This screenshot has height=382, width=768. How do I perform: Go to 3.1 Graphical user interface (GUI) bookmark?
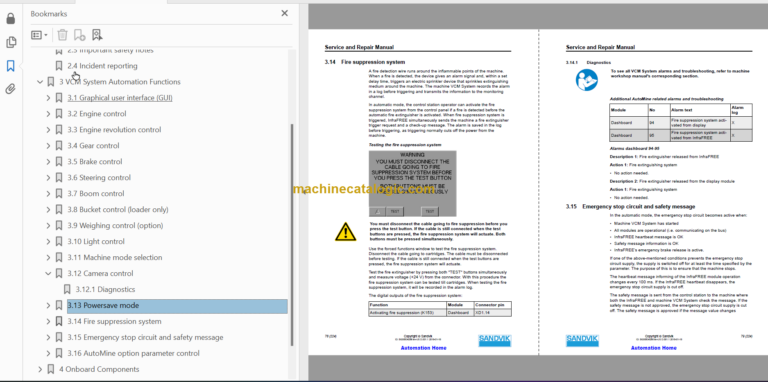[120, 98]
